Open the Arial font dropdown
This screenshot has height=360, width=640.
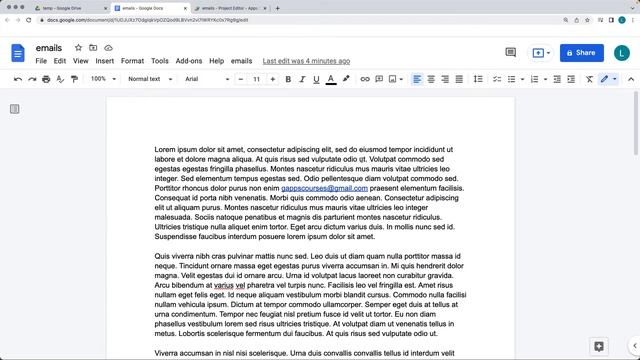point(207,79)
